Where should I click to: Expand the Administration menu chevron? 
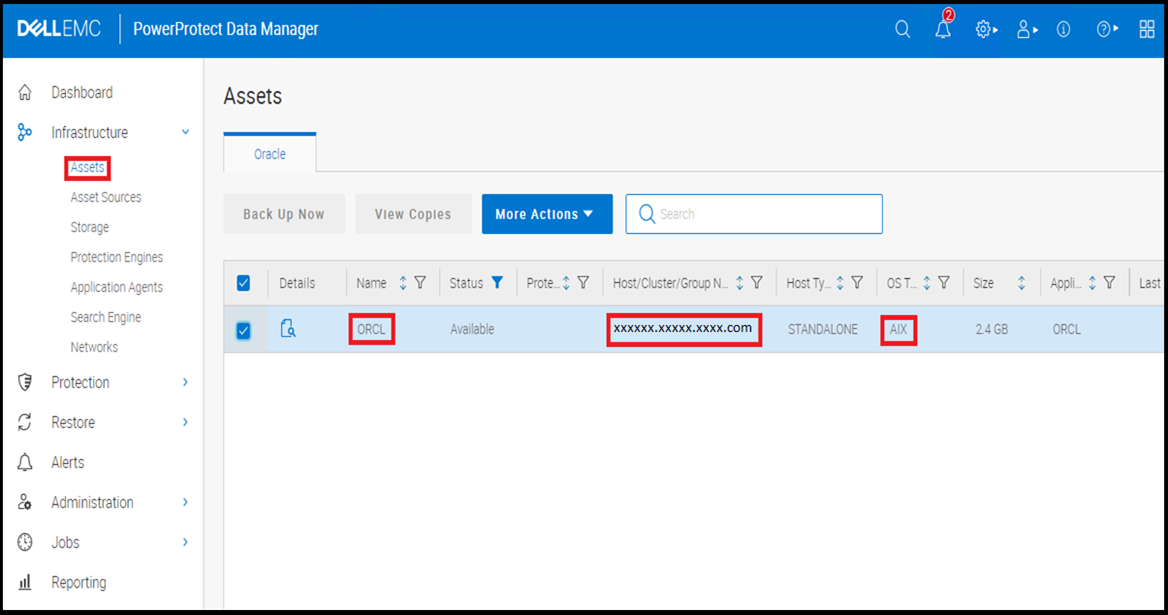tap(185, 503)
